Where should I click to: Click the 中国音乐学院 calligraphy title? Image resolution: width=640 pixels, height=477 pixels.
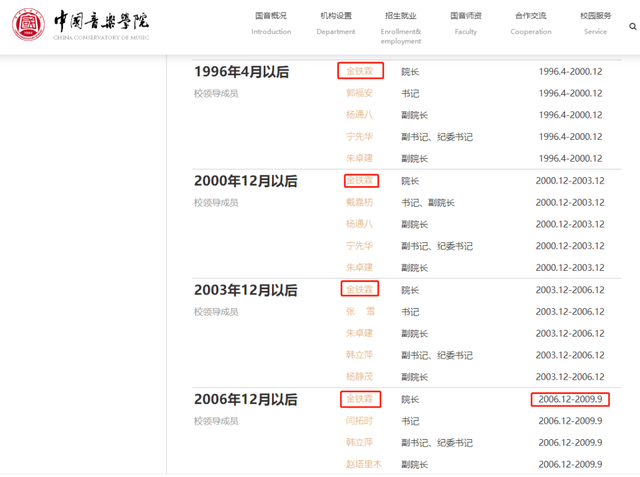pyautogui.click(x=101, y=20)
